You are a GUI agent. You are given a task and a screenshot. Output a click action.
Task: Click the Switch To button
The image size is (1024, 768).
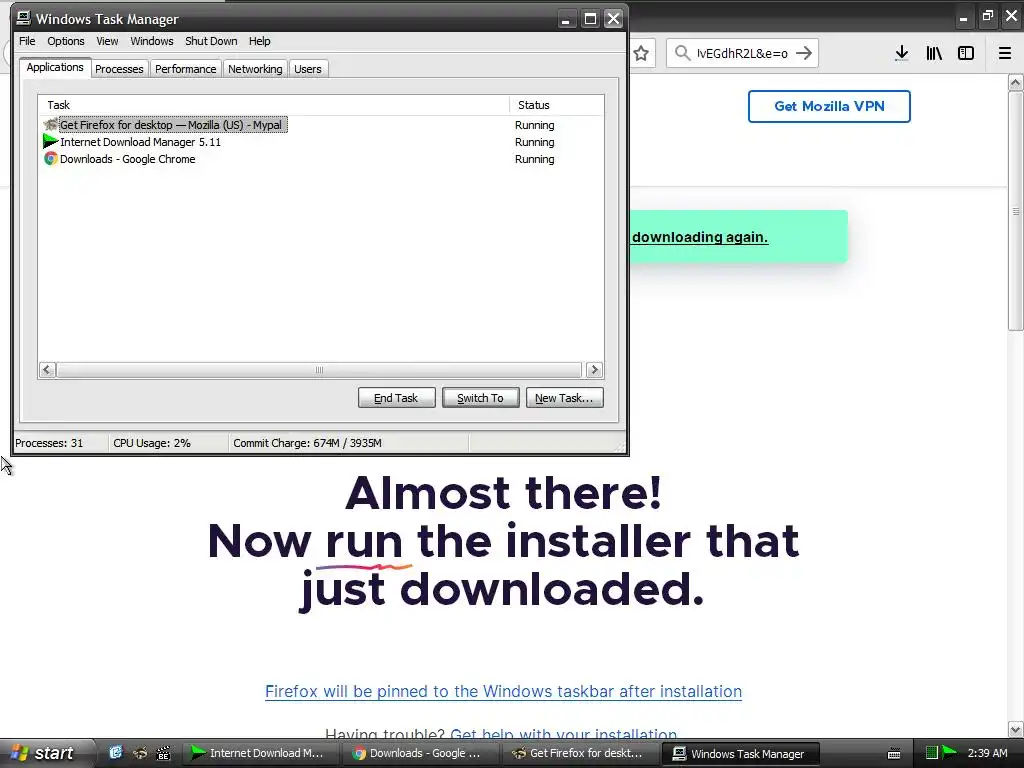pos(481,398)
